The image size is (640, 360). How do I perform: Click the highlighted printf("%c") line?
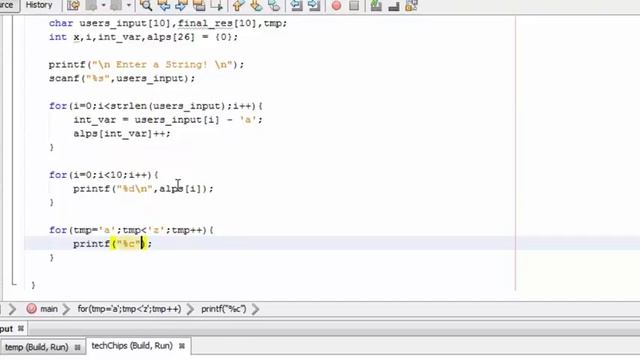coord(112,244)
